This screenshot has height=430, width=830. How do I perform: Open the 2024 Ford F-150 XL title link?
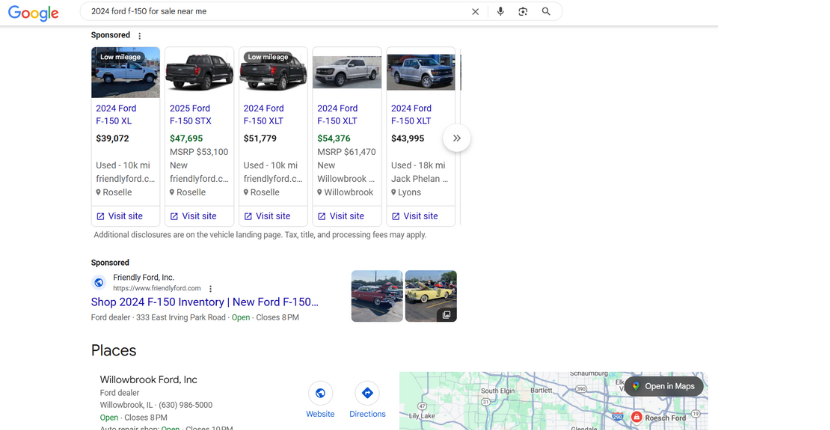[x=116, y=114]
